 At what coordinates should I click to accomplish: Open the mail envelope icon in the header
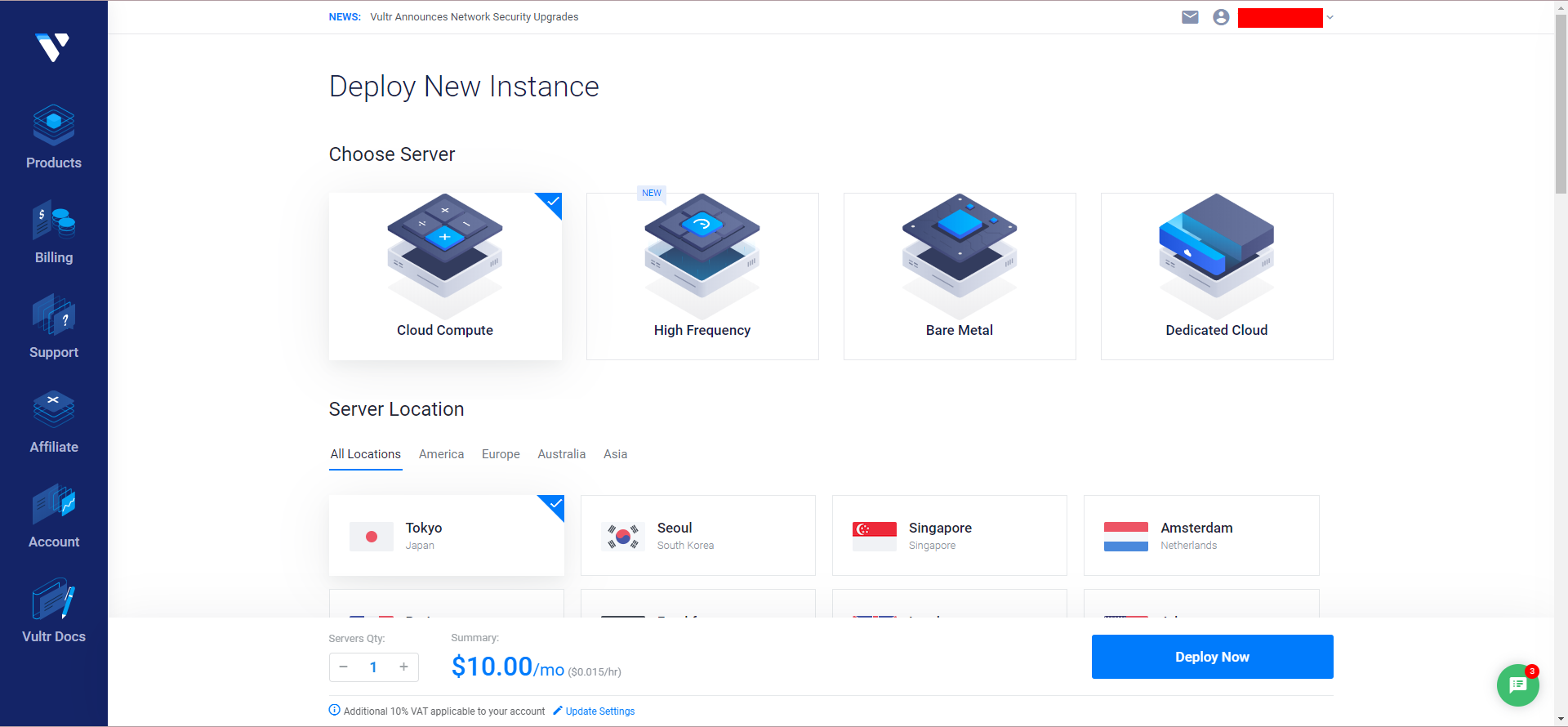tap(1190, 17)
